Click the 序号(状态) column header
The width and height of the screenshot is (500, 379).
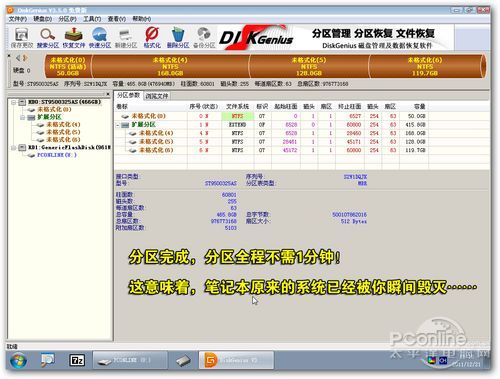[x=203, y=107]
